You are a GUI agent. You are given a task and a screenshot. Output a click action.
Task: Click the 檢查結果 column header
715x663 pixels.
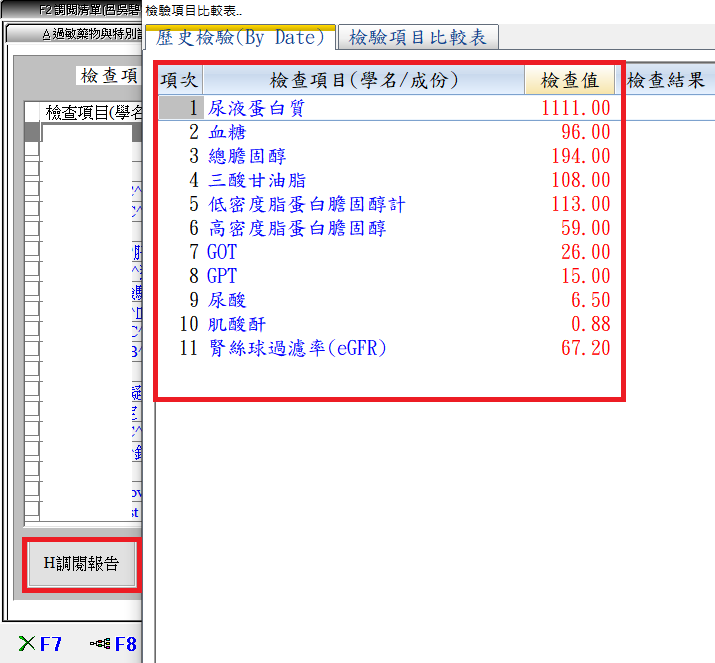(667, 81)
